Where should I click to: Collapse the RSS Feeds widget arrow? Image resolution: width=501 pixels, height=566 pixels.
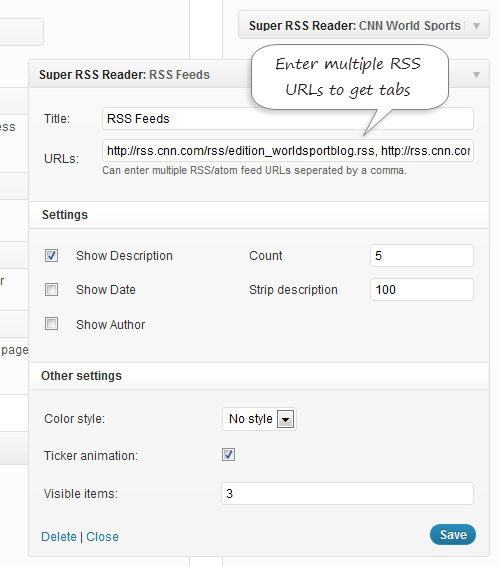point(476,75)
